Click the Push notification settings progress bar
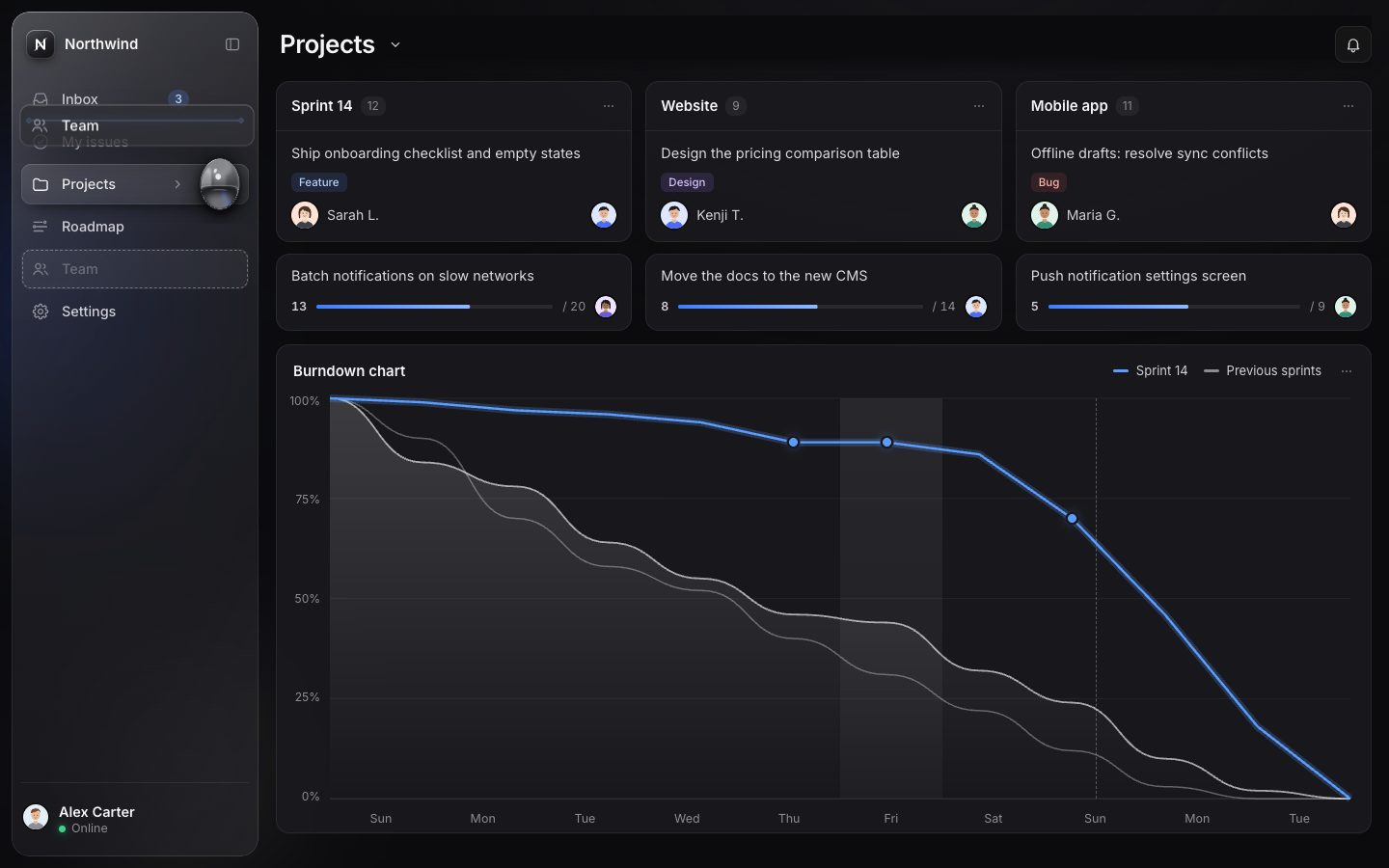 (1174, 307)
